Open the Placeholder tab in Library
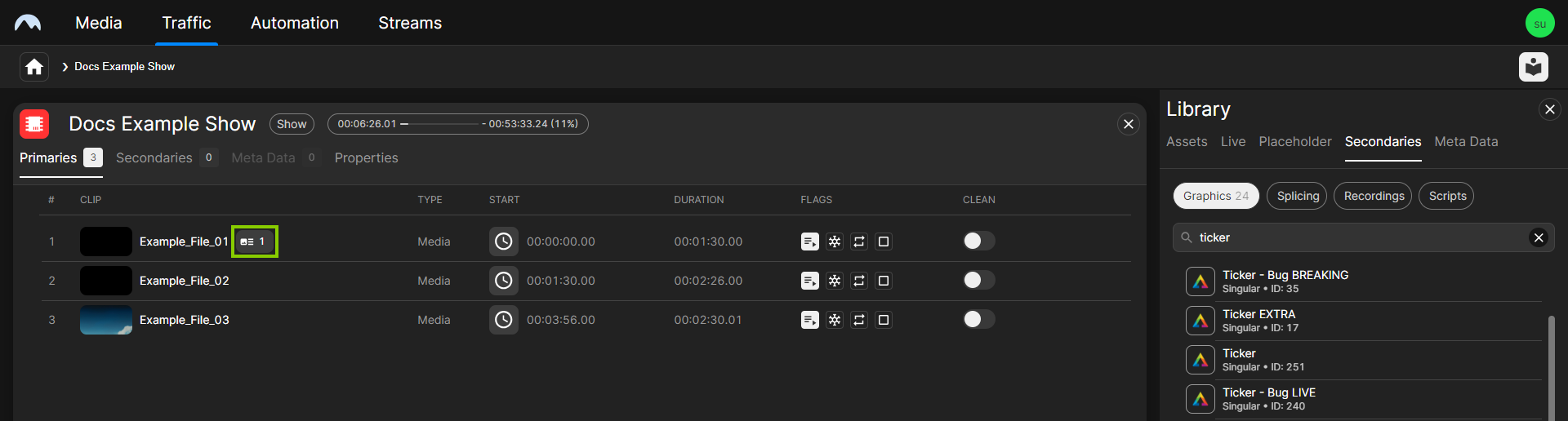Viewport: 1568px width, 421px height. click(1294, 142)
